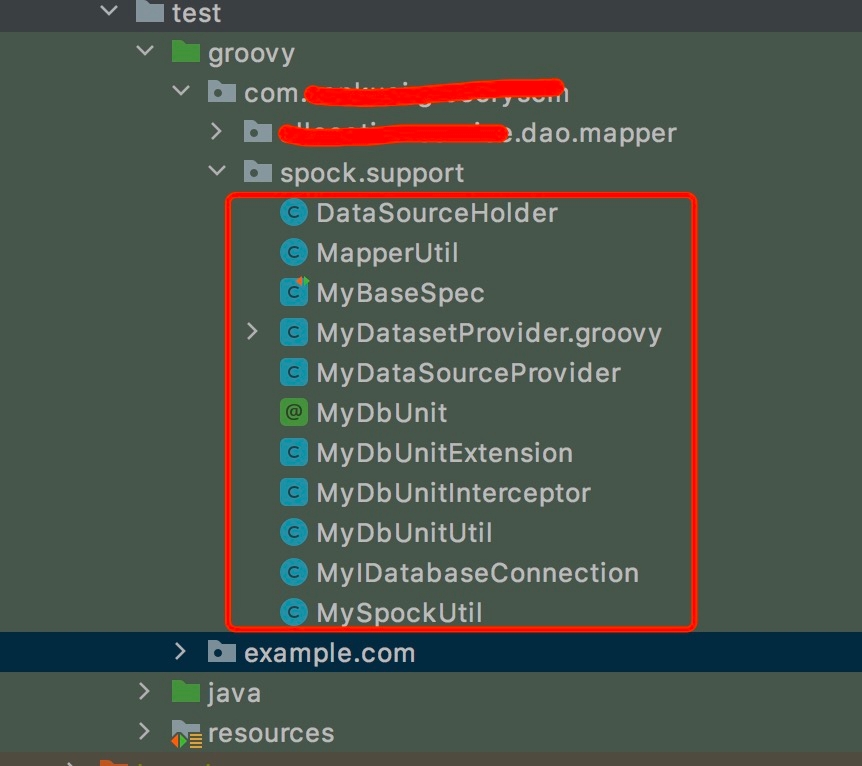Select the MyDbUnitInterceptor file

pyautogui.click(x=453, y=493)
